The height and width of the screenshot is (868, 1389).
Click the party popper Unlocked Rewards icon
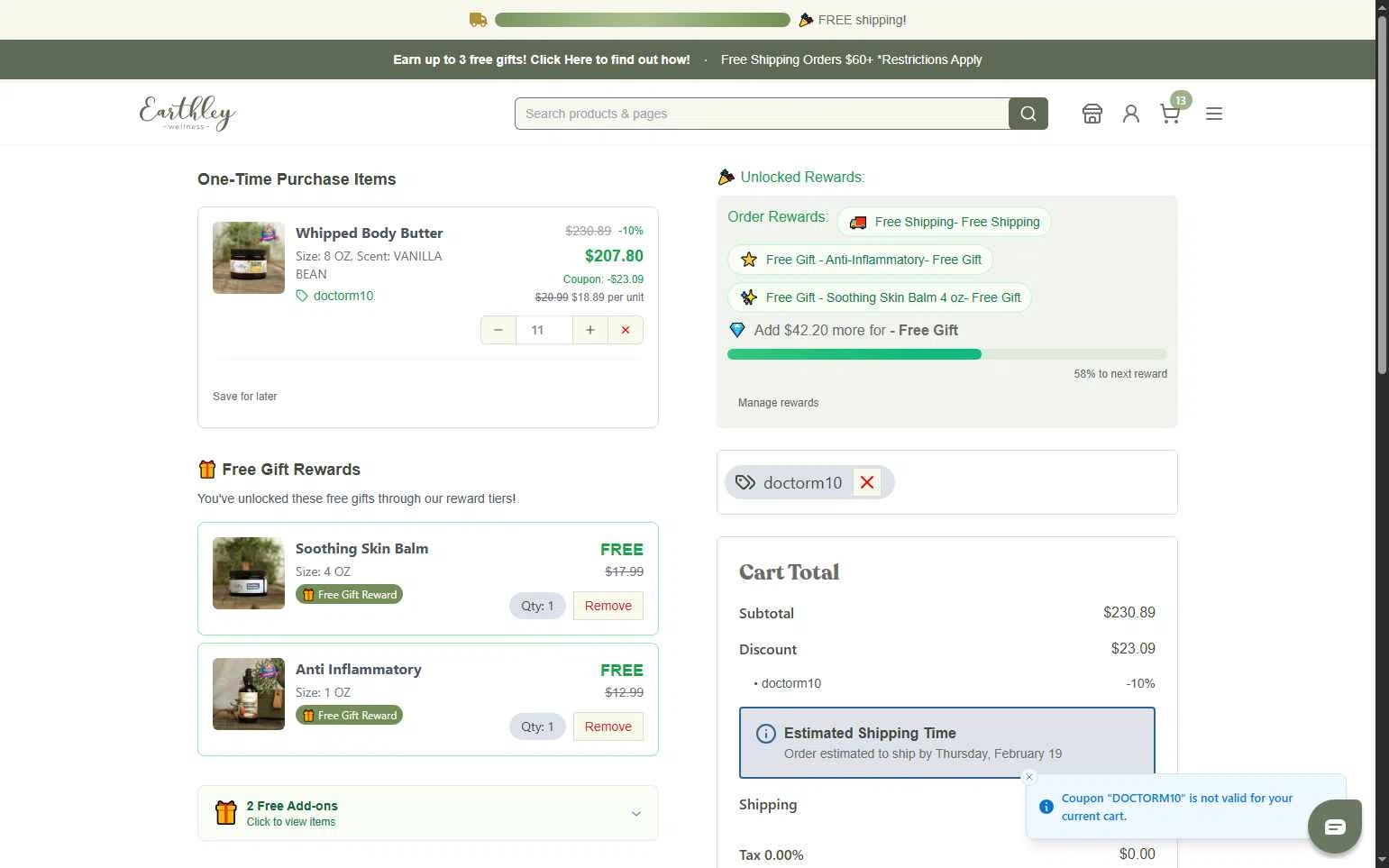click(726, 177)
